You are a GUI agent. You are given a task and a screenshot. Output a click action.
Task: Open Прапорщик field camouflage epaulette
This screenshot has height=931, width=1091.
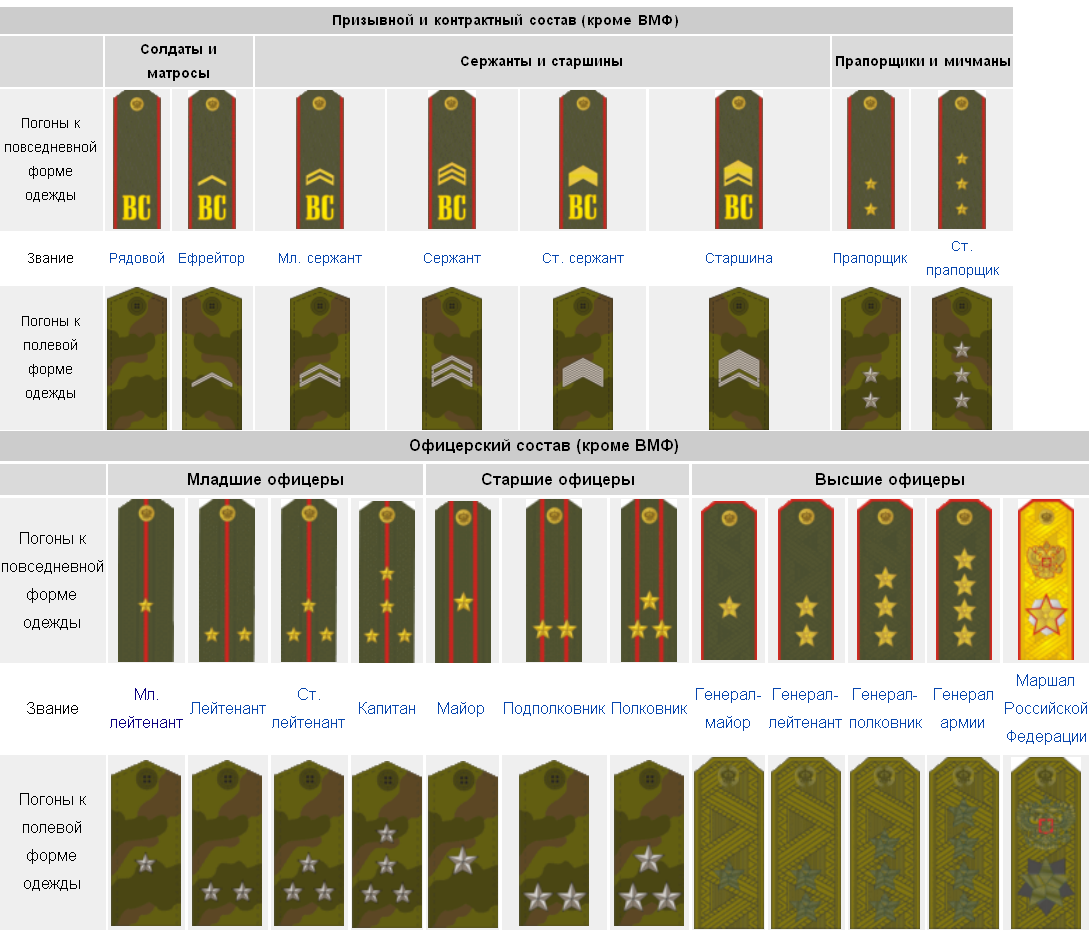point(870,358)
